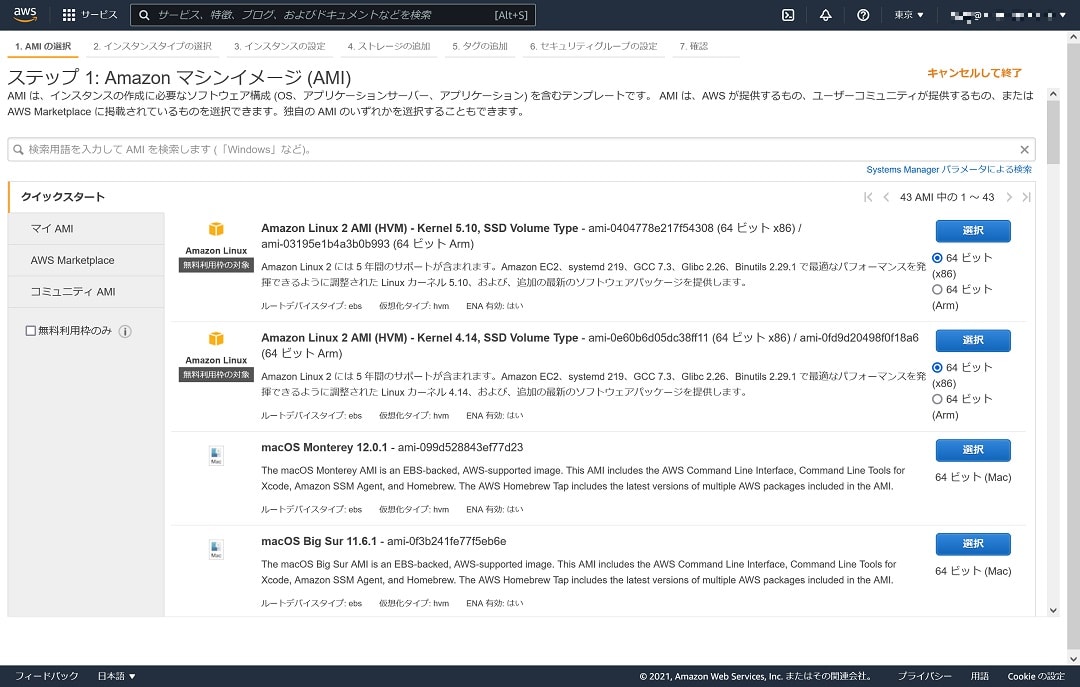Go to the next AMI page arrow
This screenshot has width=1080, height=687.
(x=1008, y=197)
